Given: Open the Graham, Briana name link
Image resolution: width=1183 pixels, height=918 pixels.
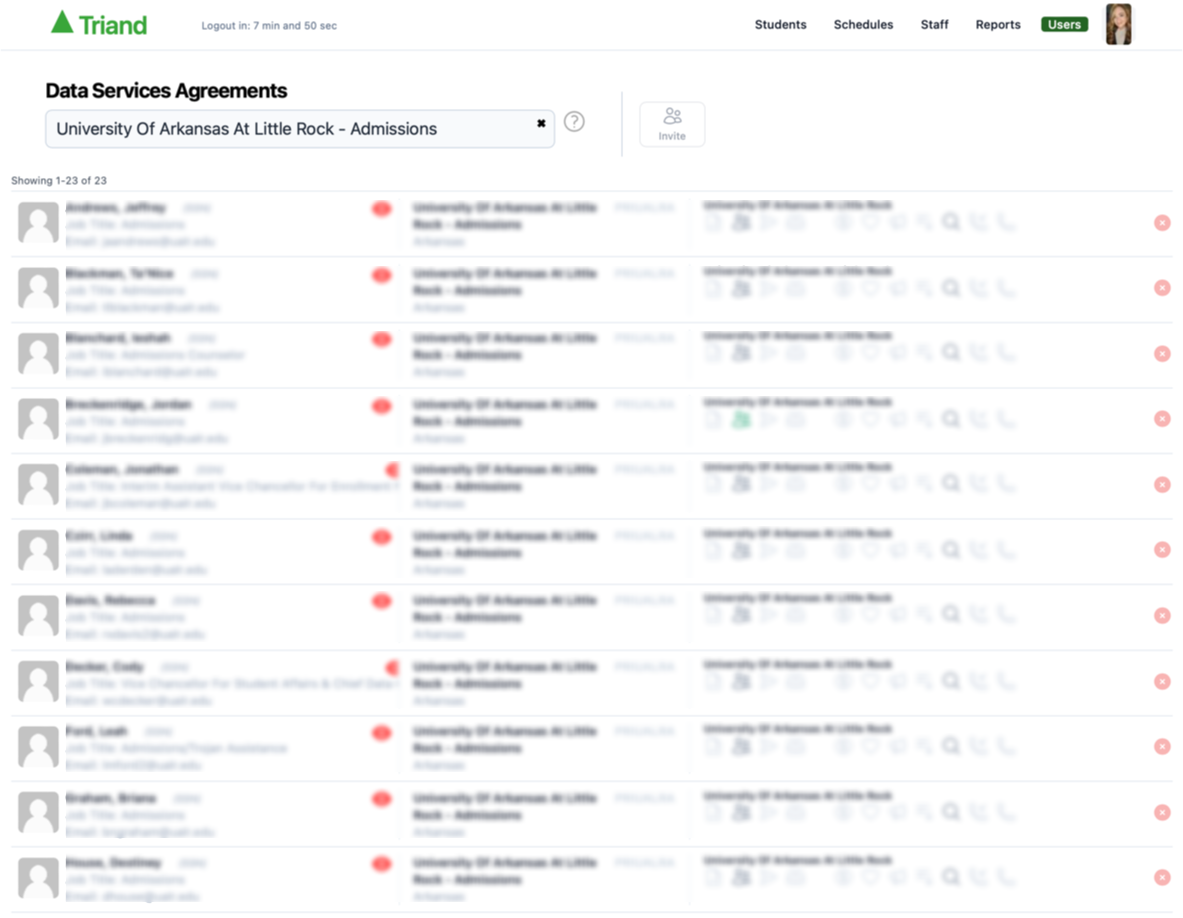Looking at the screenshot, I should [111, 798].
